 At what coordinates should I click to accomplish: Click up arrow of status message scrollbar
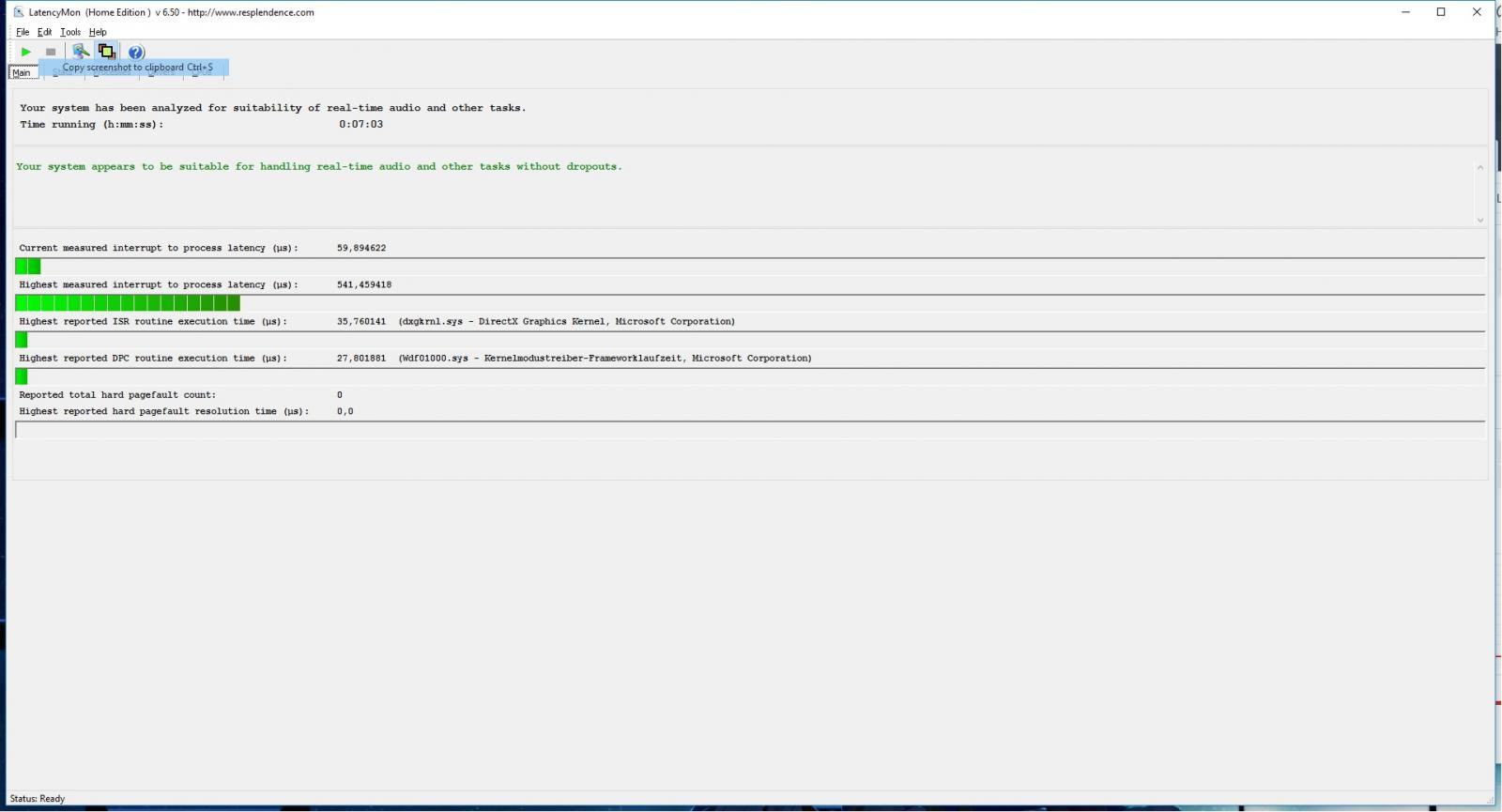point(1480,167)
